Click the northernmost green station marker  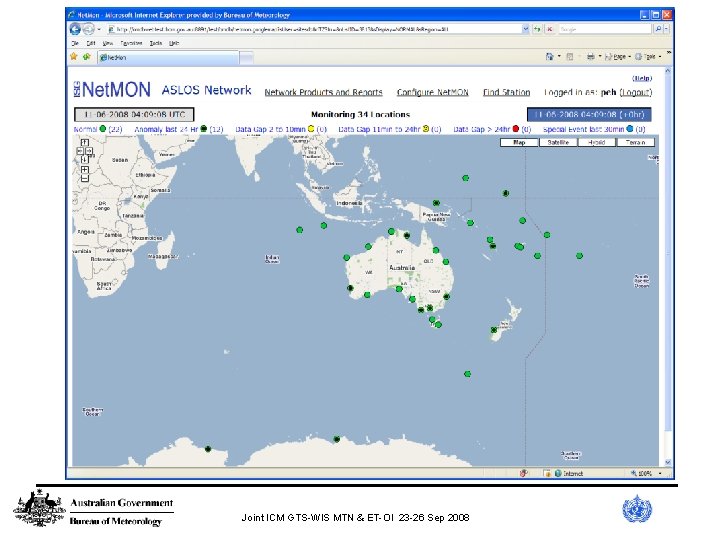[466, 178]
